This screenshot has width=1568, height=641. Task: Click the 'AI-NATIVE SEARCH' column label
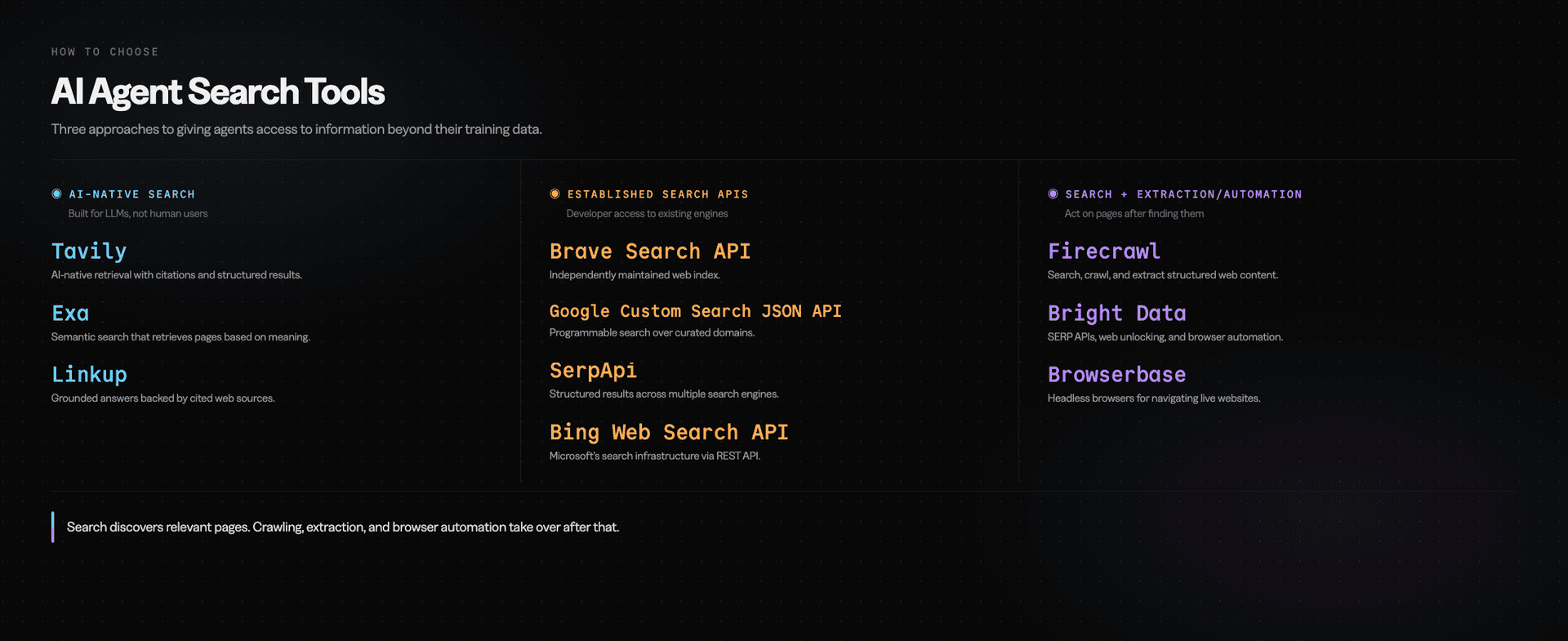(x=132, y=194)
